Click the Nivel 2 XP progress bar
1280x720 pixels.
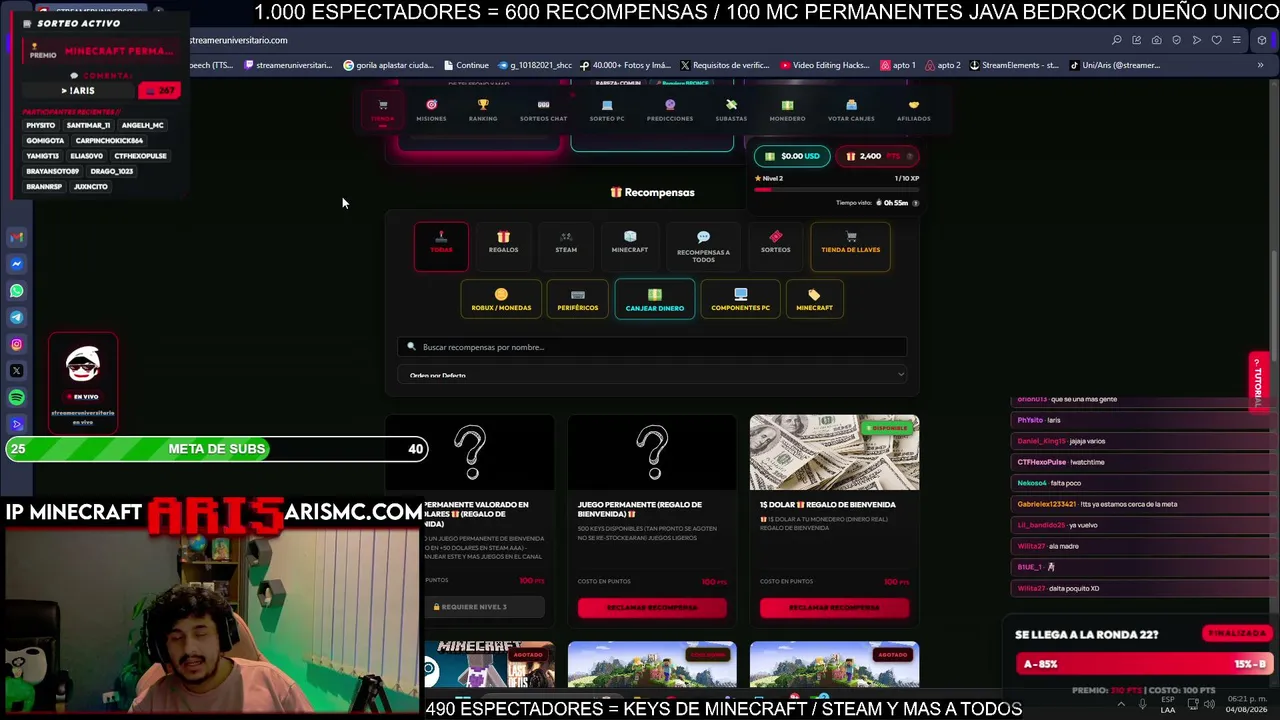click(837, 189)
